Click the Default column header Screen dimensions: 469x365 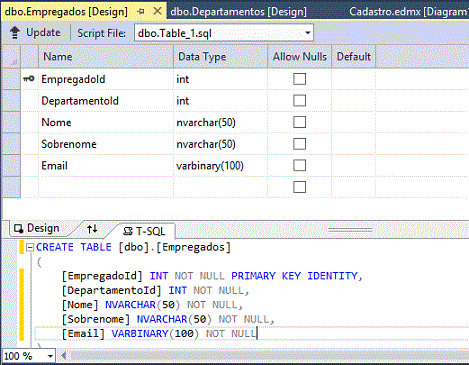click(354, 57)
